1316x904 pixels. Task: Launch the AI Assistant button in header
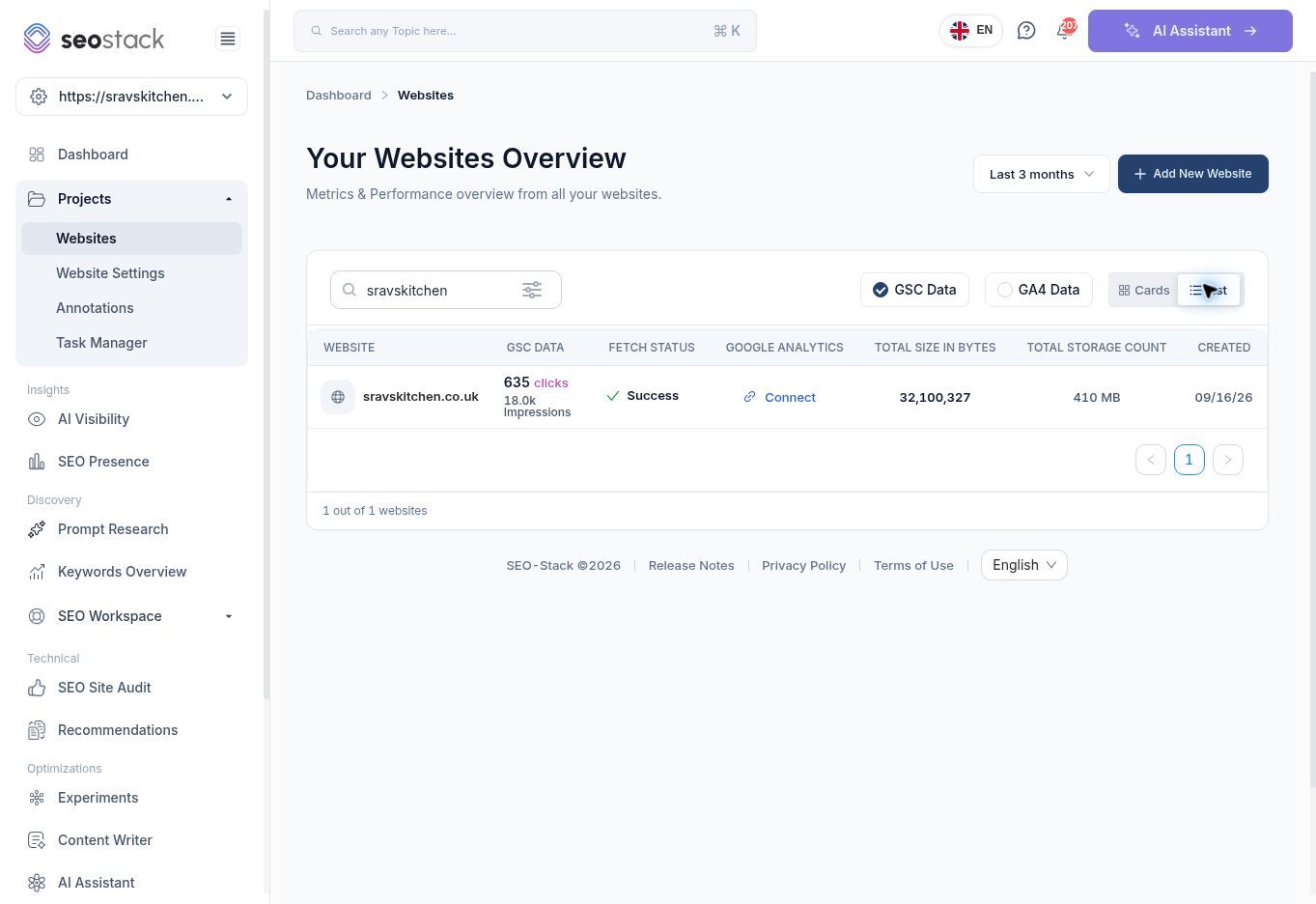(x=1190, y=31)
